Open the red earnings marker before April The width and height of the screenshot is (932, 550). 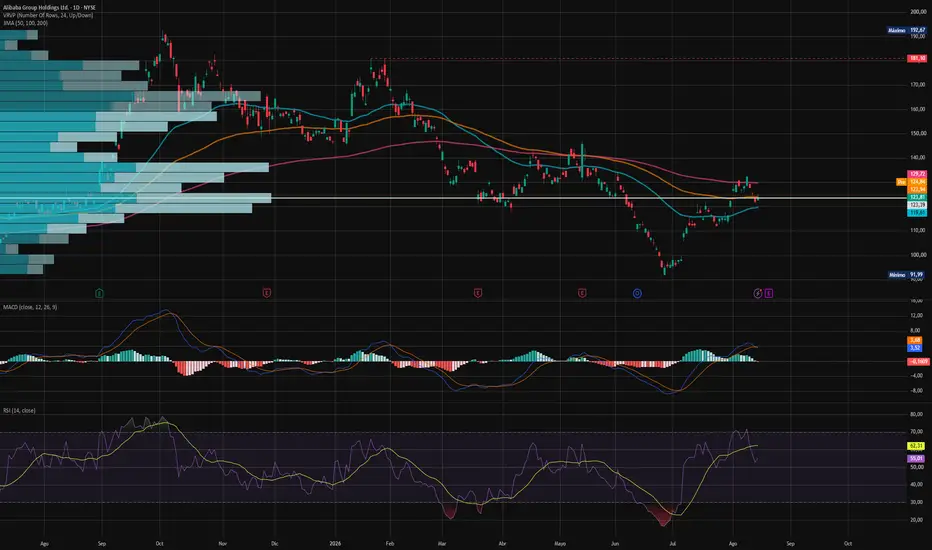pyautogui.click(x=477, y=293)
